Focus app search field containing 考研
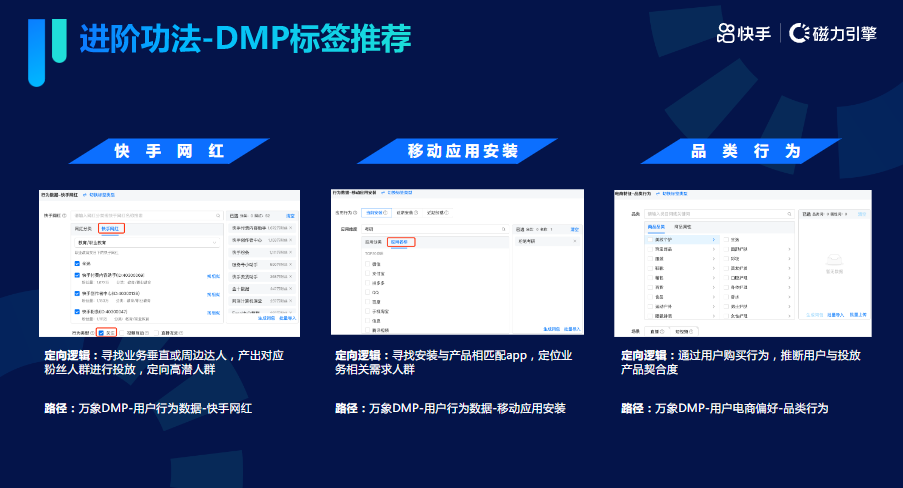 point(435,229)
